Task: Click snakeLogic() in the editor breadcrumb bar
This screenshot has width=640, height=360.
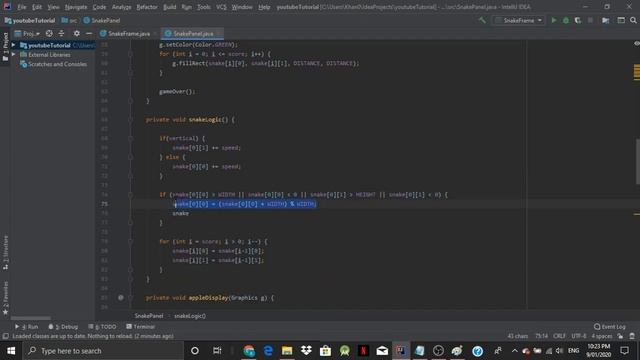Action: (190, 316)
